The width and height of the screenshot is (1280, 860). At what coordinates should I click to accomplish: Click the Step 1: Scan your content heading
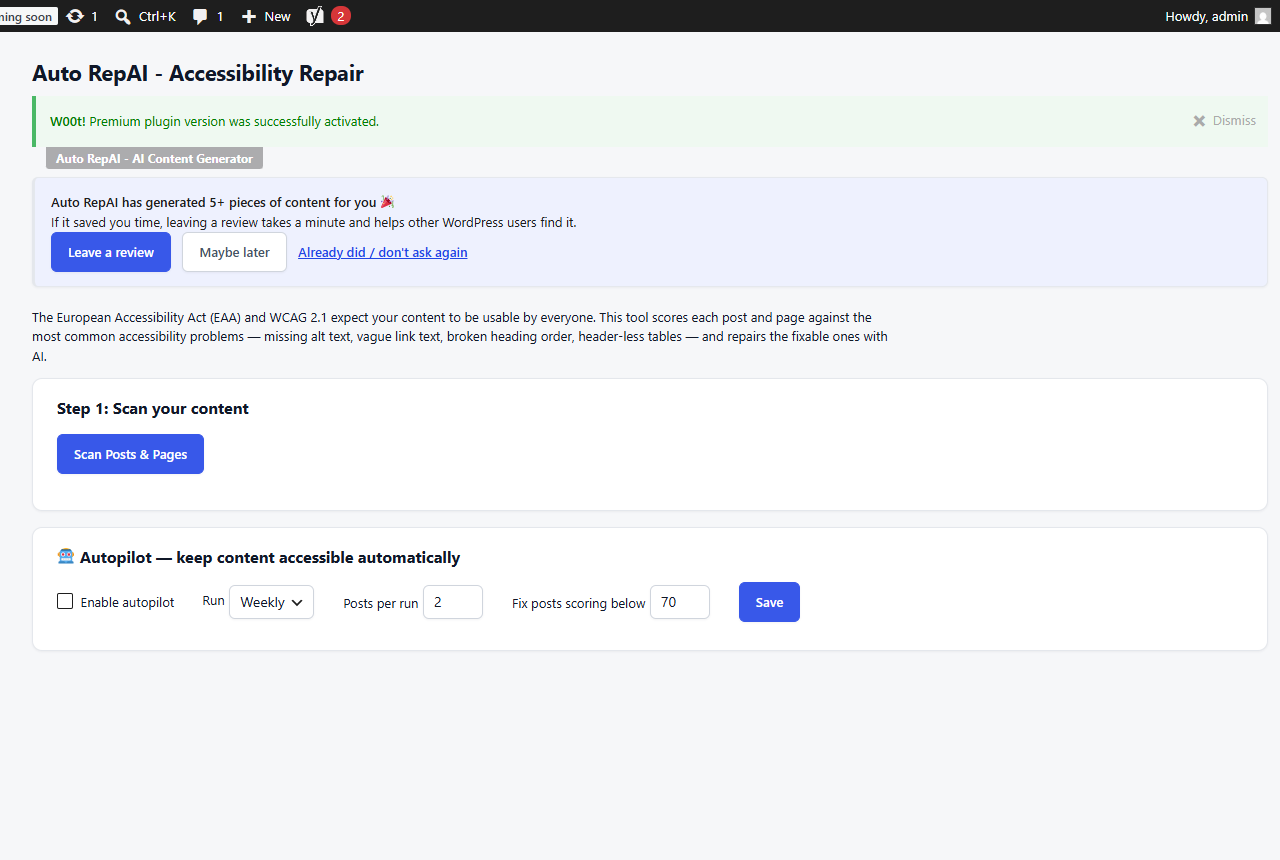(153, 408)
